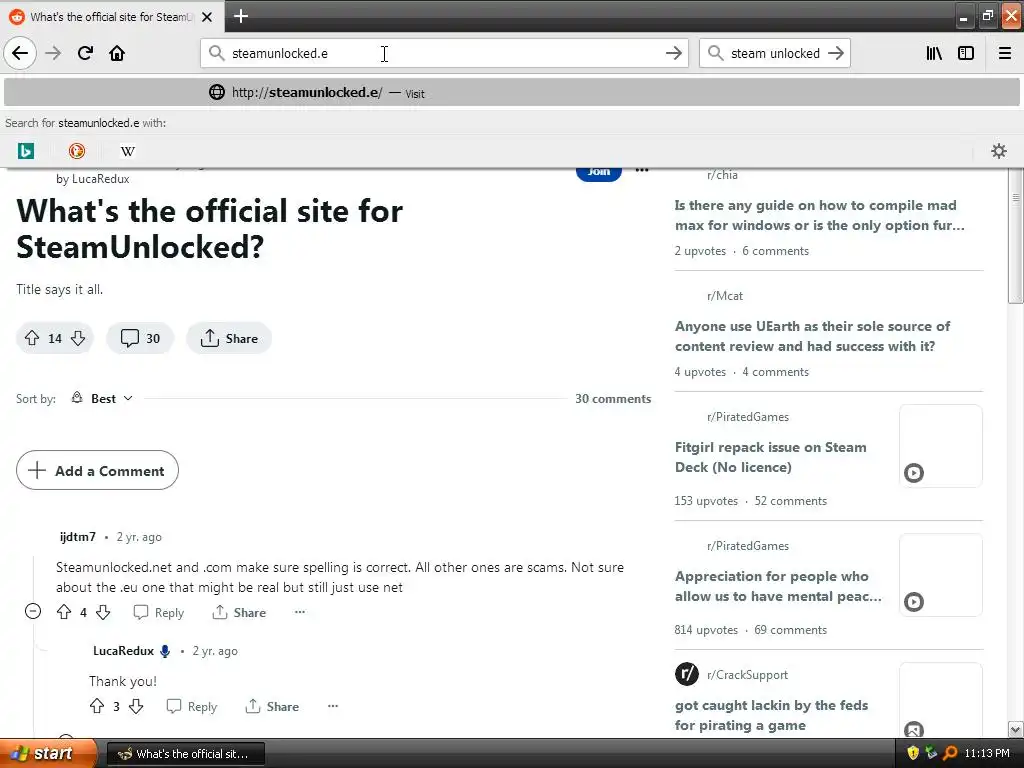Submit the search box query arrow
The width and height of the screenshot is (1024, 768).
point(836,53)
